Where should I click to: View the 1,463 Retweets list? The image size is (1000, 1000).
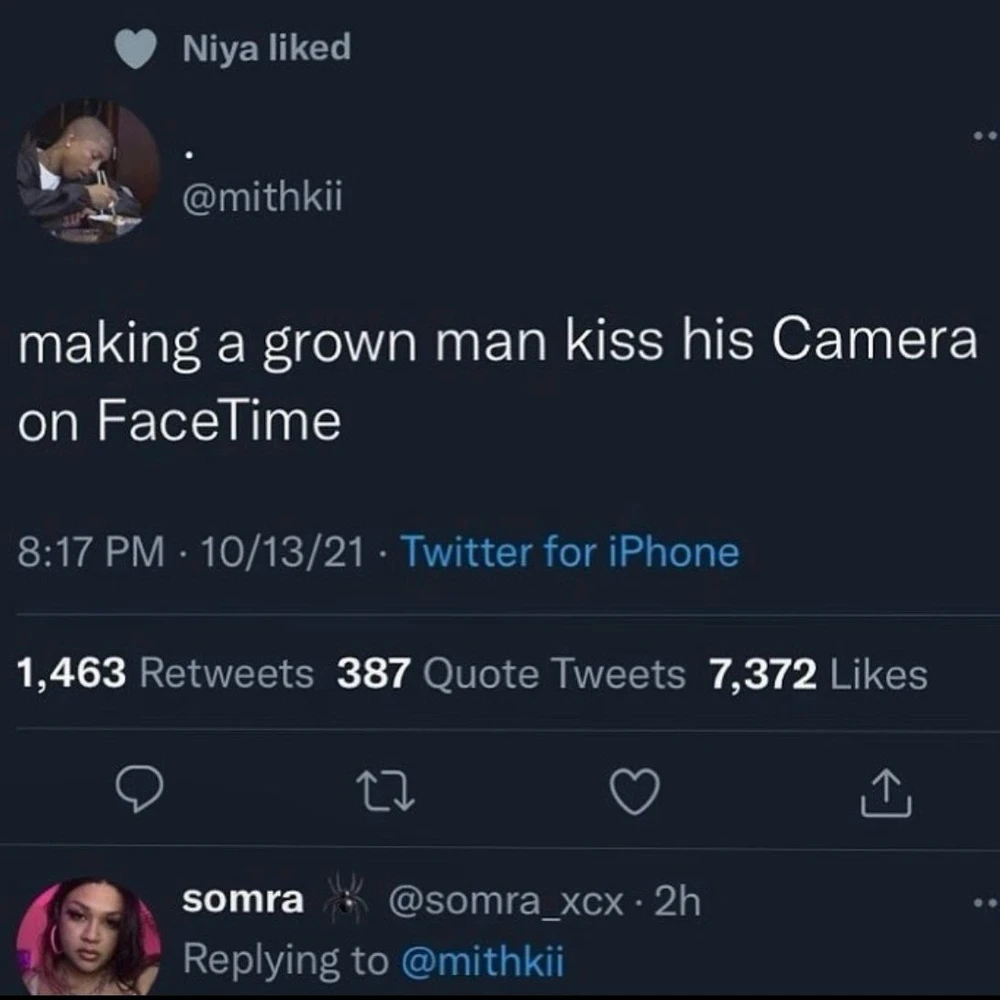(x=165, y=674)
